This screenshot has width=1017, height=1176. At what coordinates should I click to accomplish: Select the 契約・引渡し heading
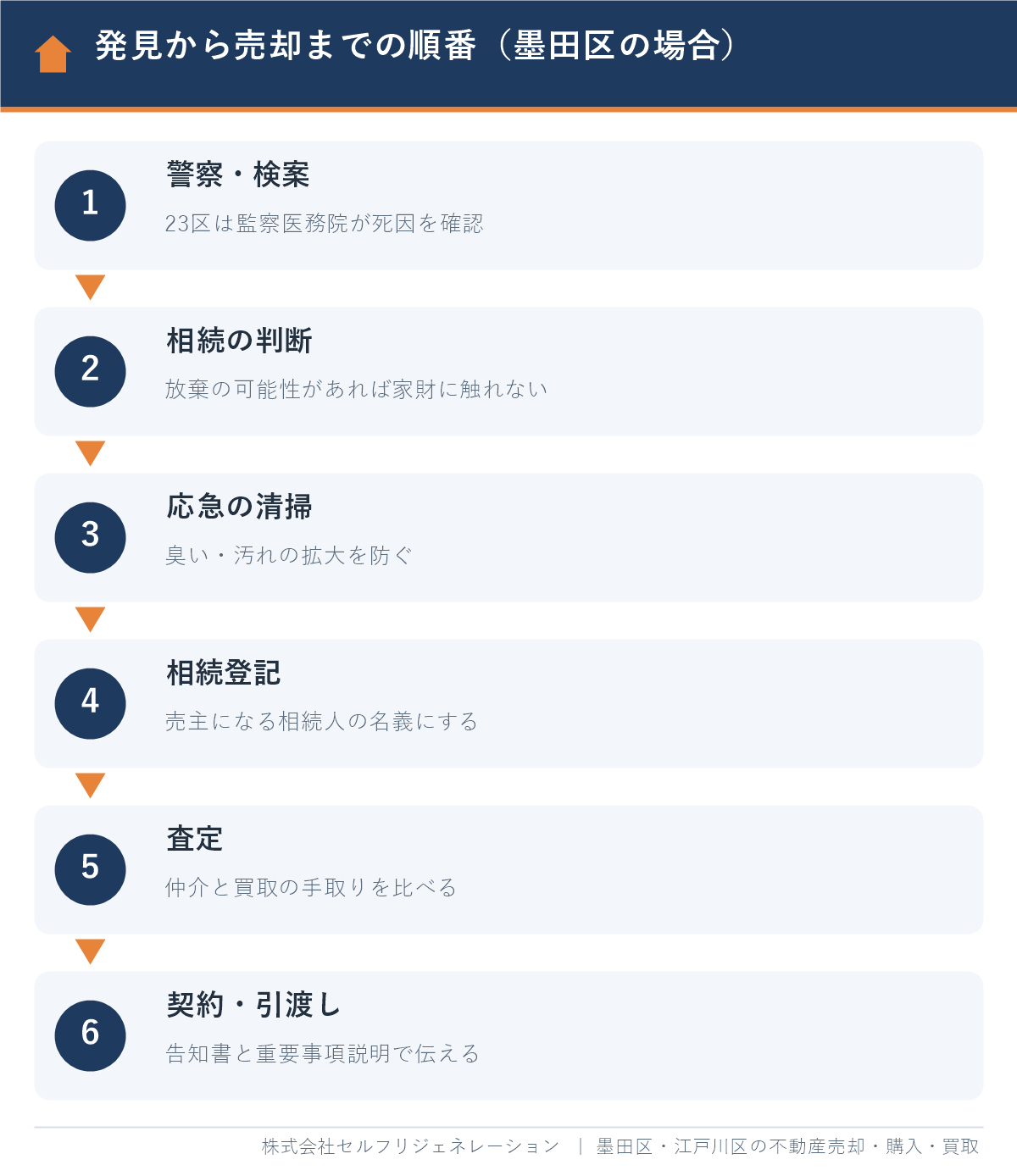coord(254,1005)
